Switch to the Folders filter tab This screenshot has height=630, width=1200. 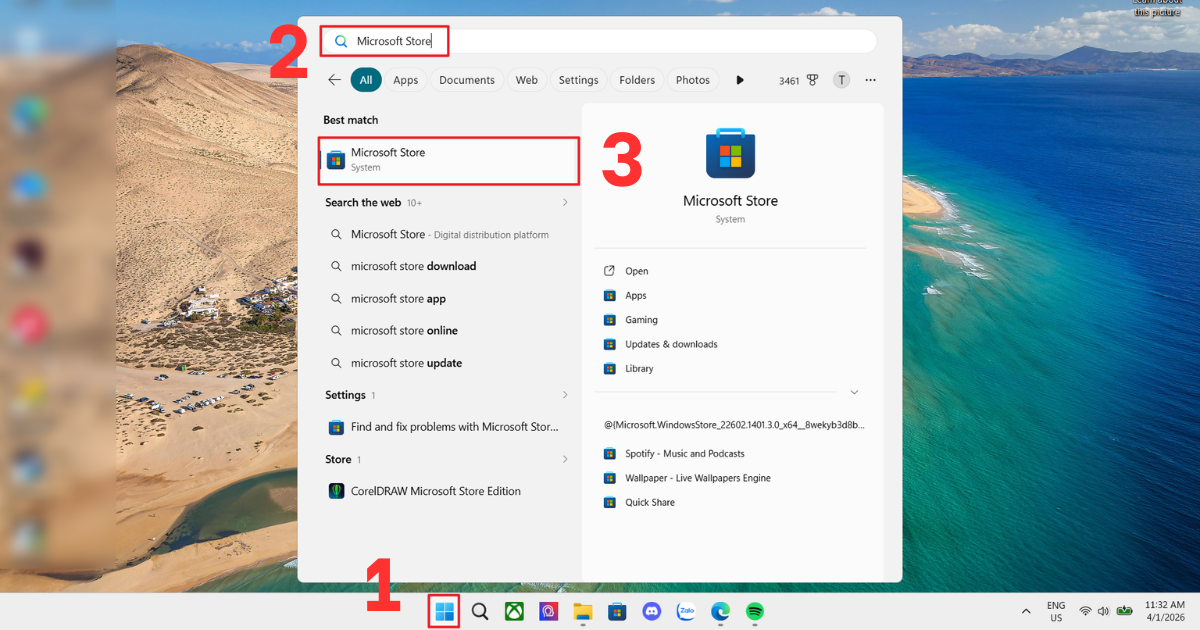(x=637, y=80)
